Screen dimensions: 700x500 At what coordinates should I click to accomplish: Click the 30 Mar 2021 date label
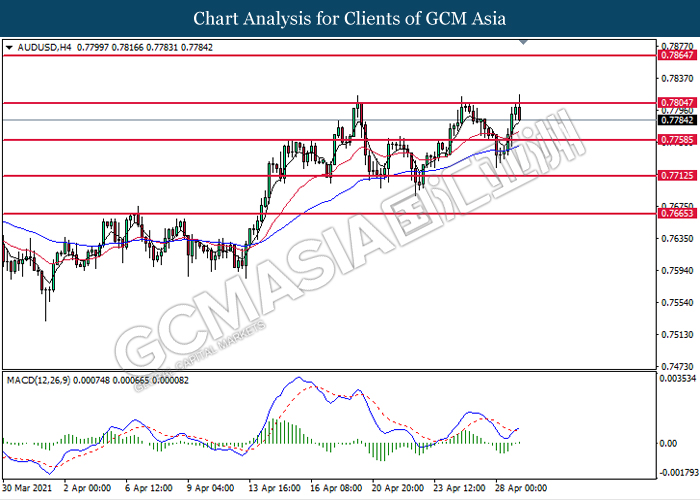click(27, 488)
